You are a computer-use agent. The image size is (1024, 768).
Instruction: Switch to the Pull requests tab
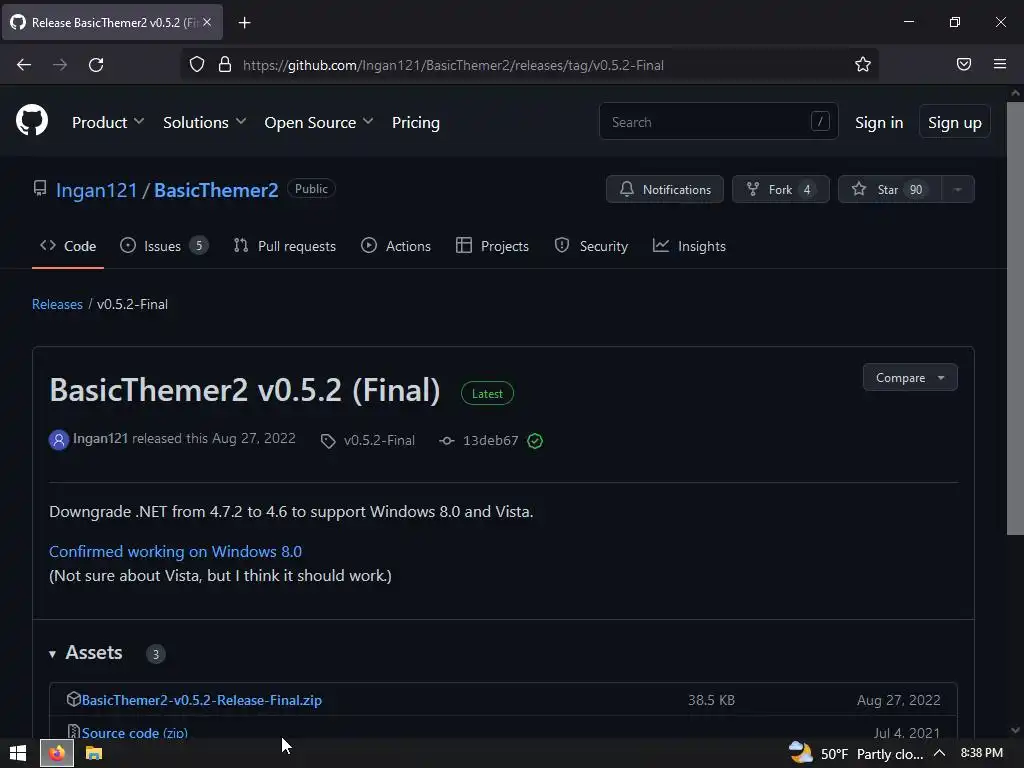pos(285,246)
